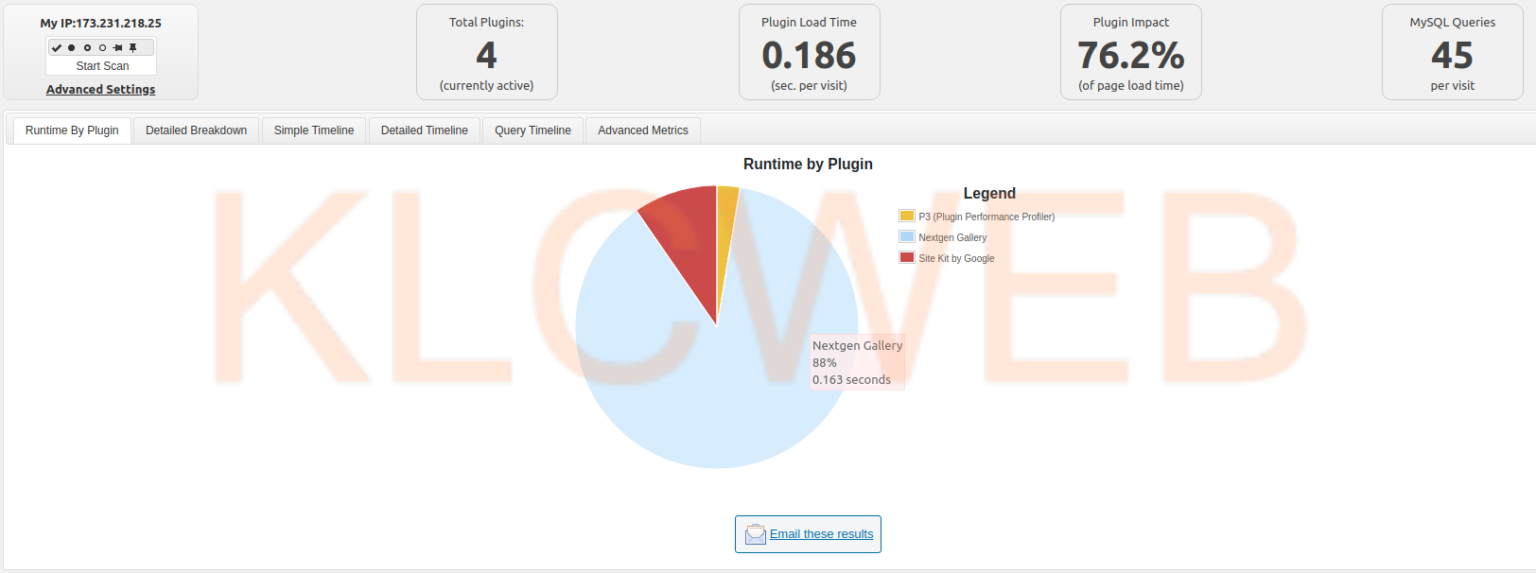Screen dimensions: 1536x573
Task: Click the "0.163 seconds" tooltip line
Action: point(851,380)
